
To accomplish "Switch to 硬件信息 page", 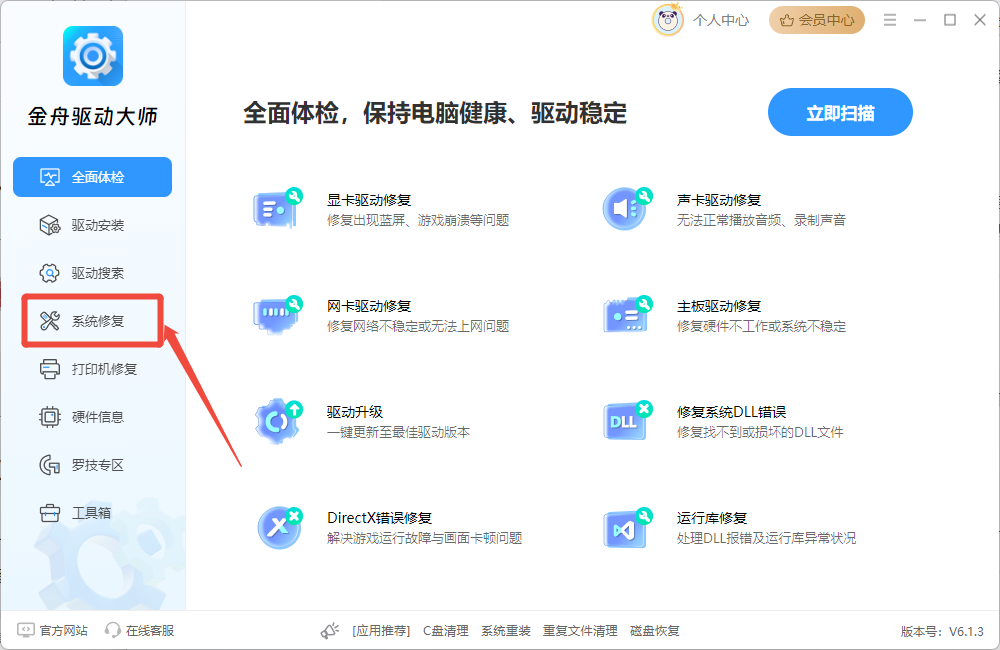I will tap(92, 417).
